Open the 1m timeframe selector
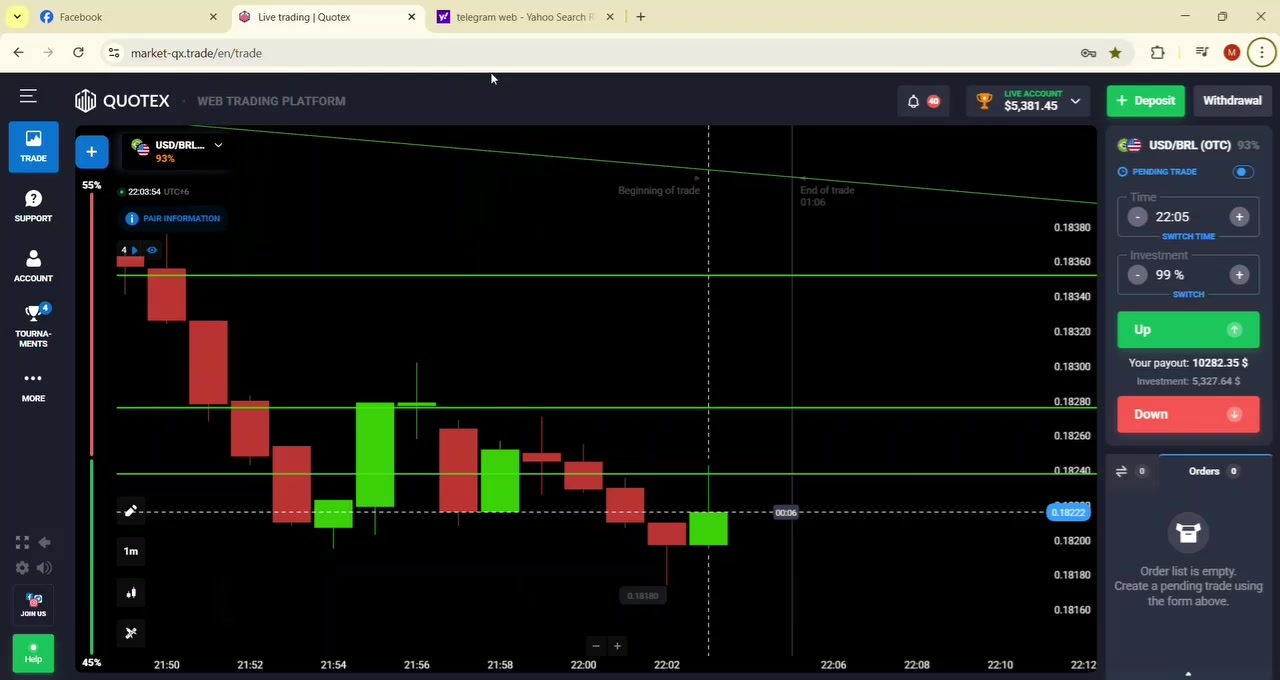 click(x=131, y=551)
